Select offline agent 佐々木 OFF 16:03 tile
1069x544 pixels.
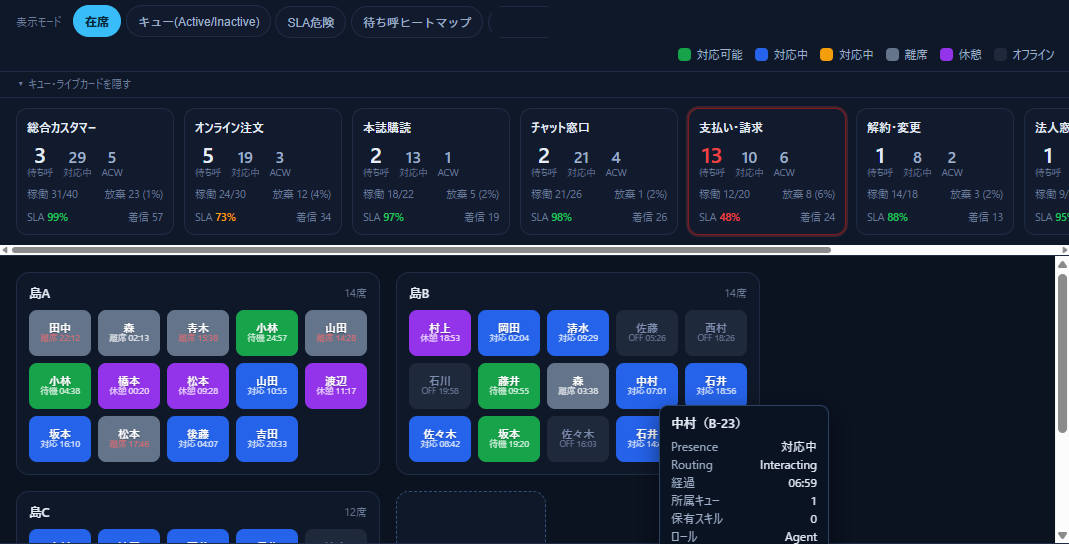pyautogui.click(x=578, y=439)
